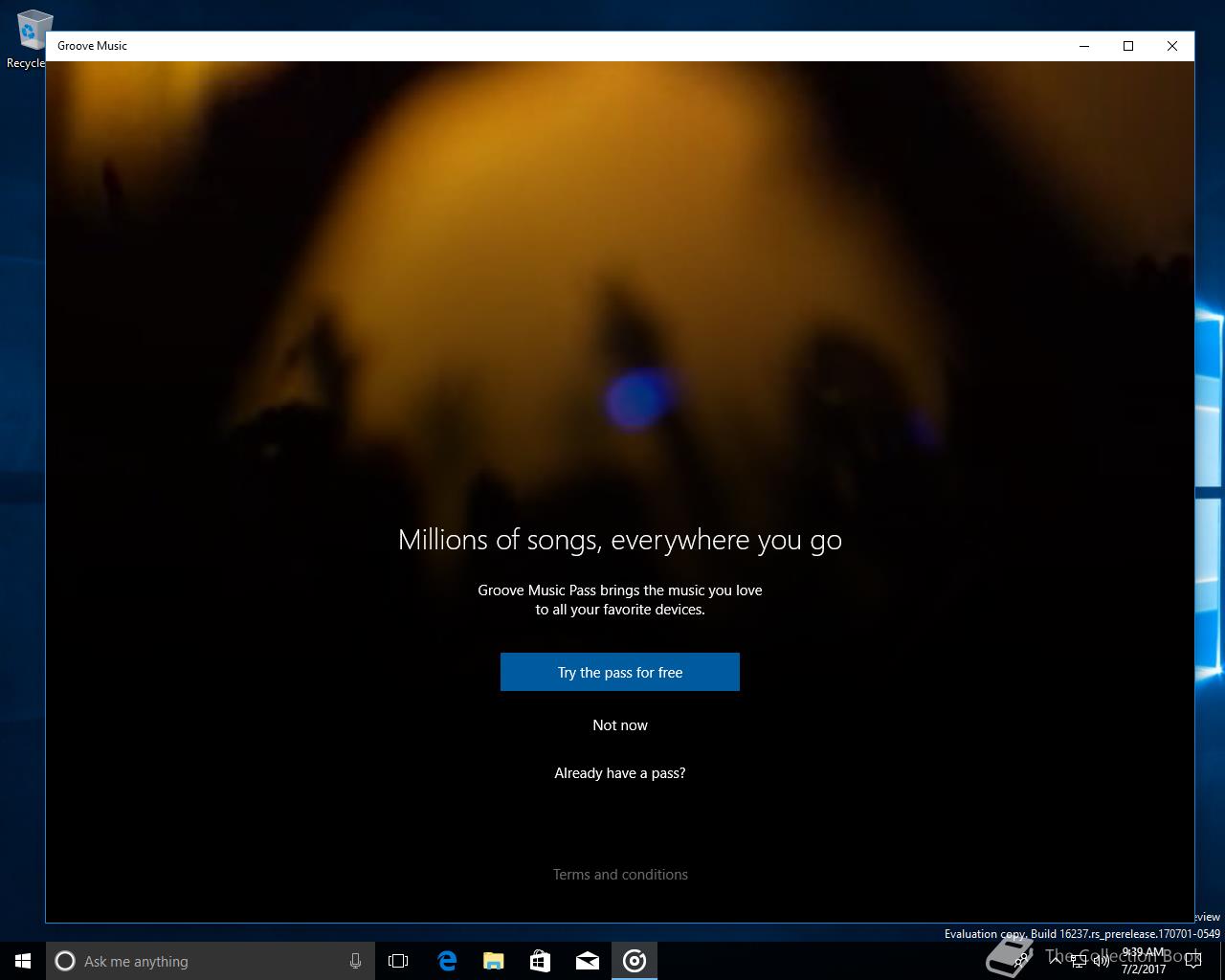Open the Store app from the taskbar
The image size is (1225, 980).
pos(540,961)
